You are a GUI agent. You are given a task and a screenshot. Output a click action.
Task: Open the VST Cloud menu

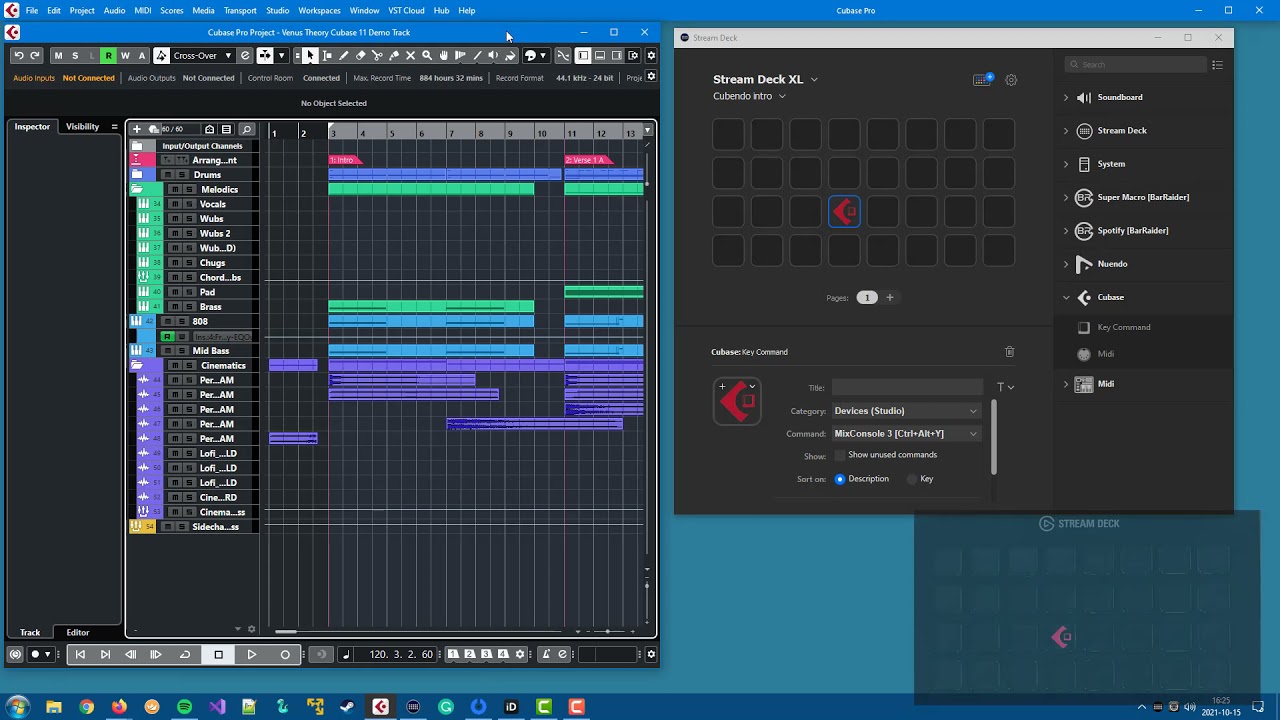pyautogui.click(x=406, y=10)
